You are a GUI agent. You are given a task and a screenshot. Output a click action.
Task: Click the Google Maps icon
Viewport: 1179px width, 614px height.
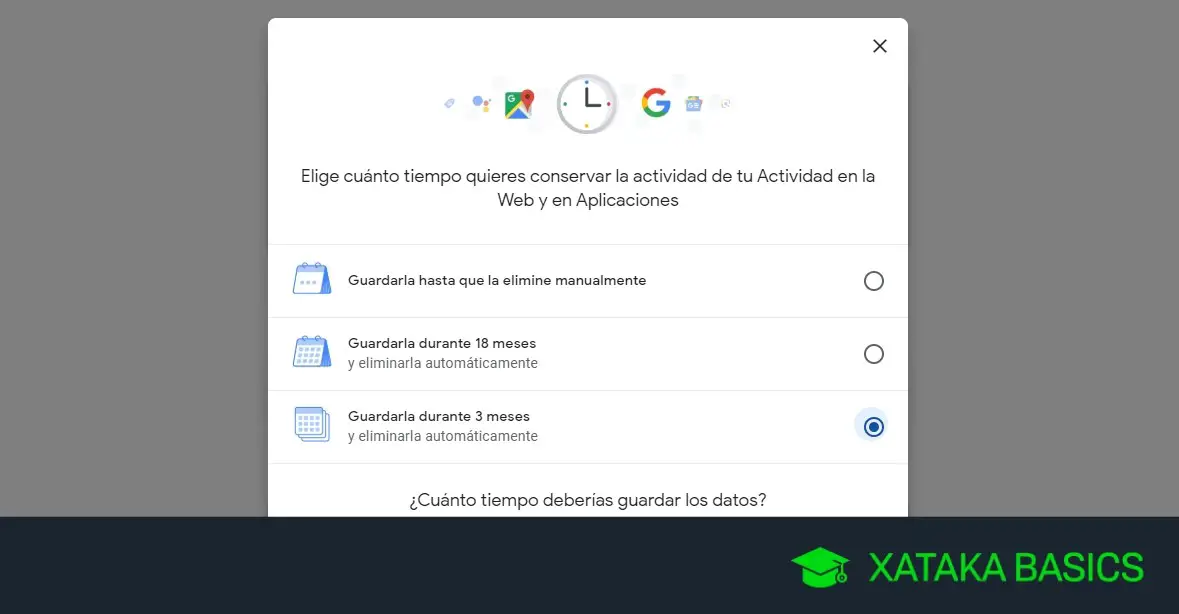(x=519, y=104)
